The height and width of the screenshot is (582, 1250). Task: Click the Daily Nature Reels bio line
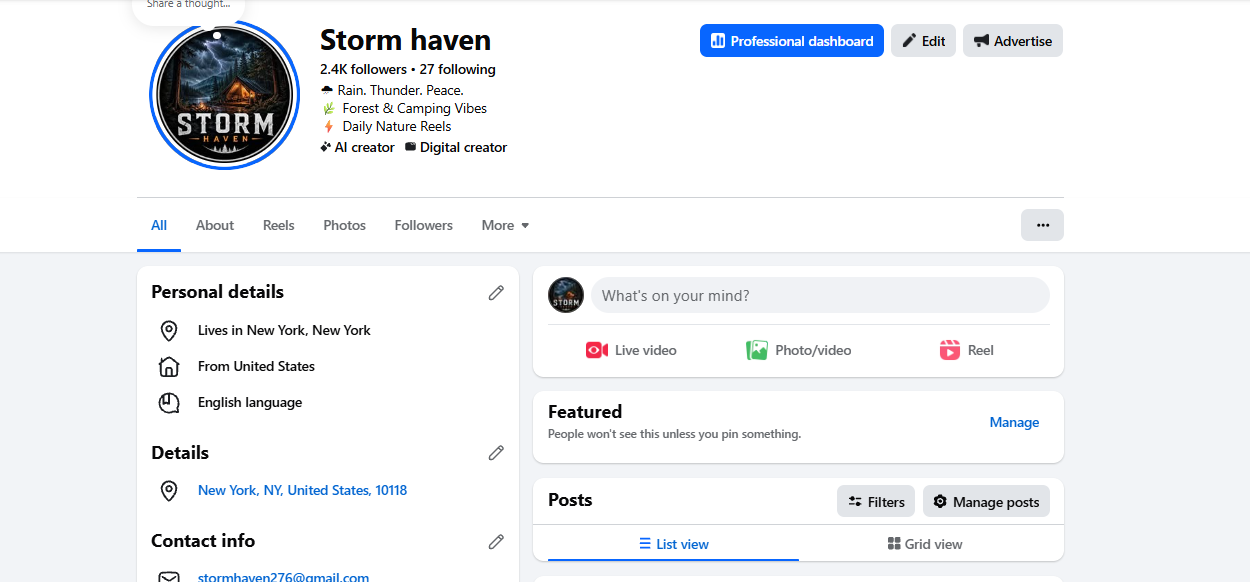[x=387, y=126]
